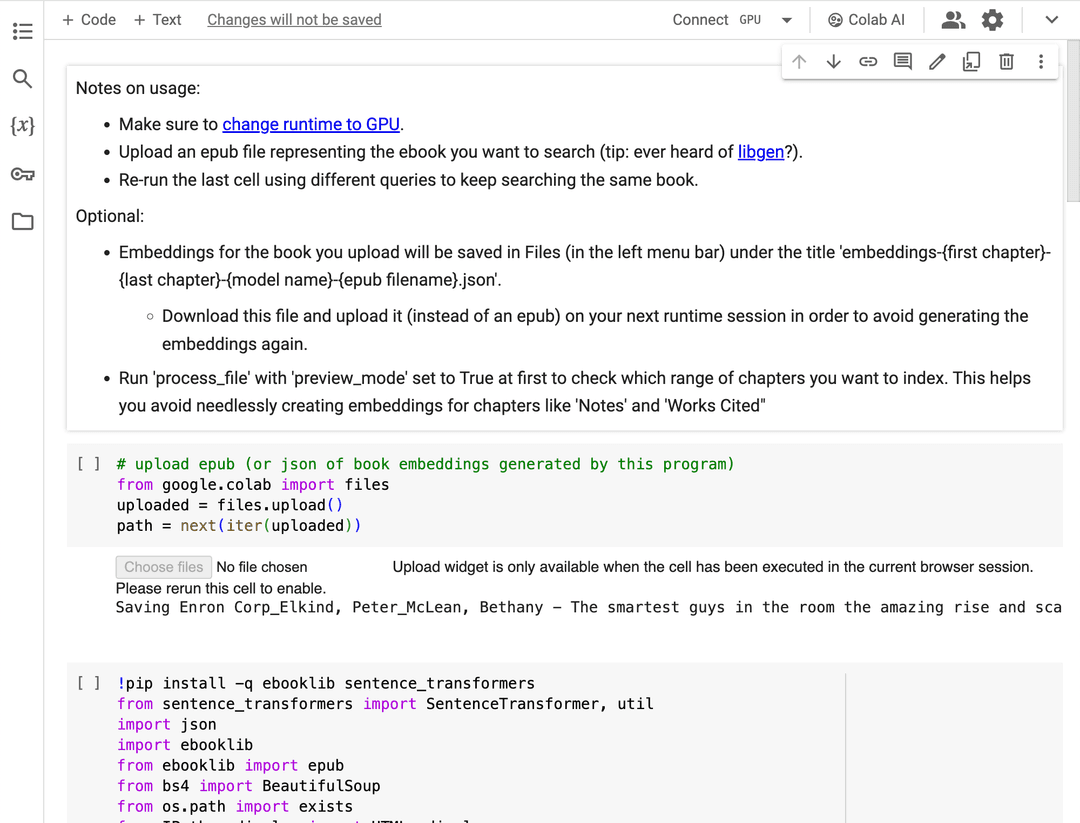
Task: Open more cell actions menu
Action: click(x=1041, y=62)
